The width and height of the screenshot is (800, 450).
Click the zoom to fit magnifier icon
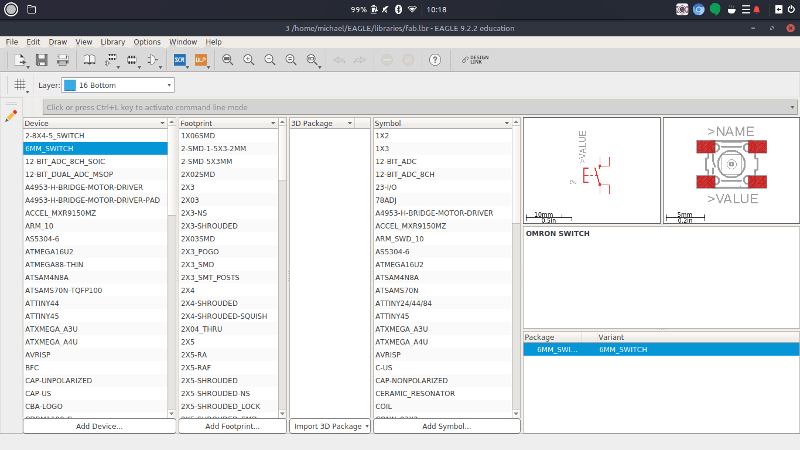click(228, 60)
